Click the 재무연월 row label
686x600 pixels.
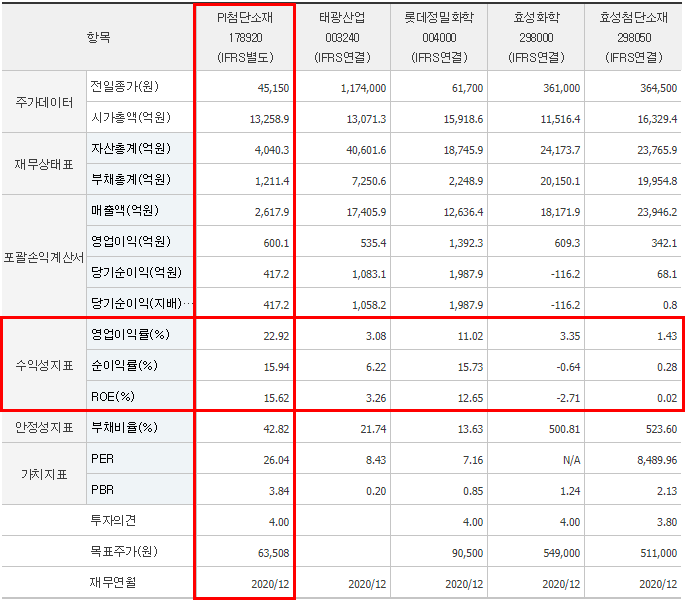113,582
